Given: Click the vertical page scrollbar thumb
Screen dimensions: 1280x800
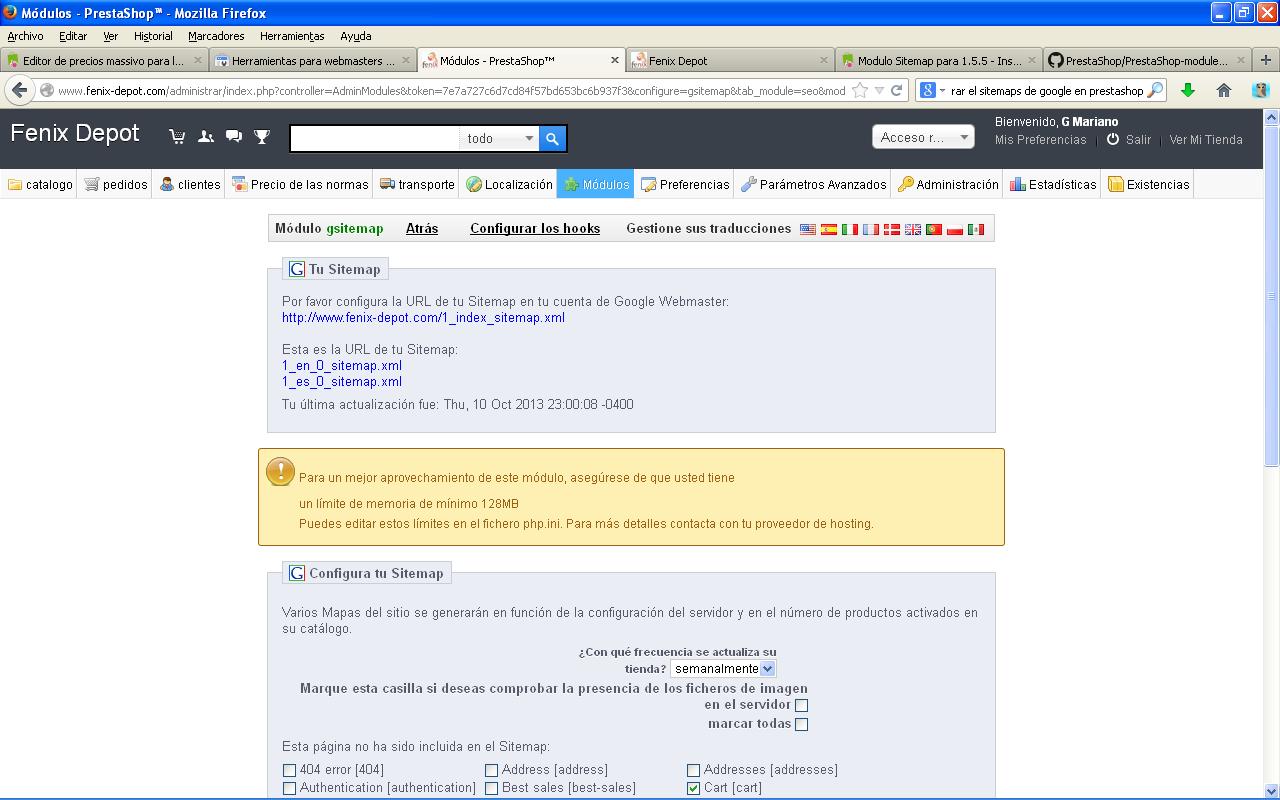Looking at the screenshot, I should 1272,295.
